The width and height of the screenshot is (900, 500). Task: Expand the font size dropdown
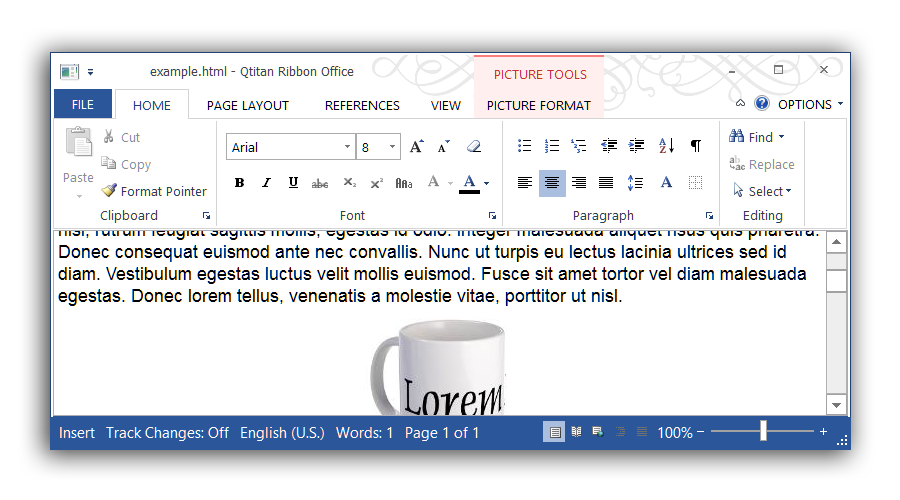tap(392, 147)
